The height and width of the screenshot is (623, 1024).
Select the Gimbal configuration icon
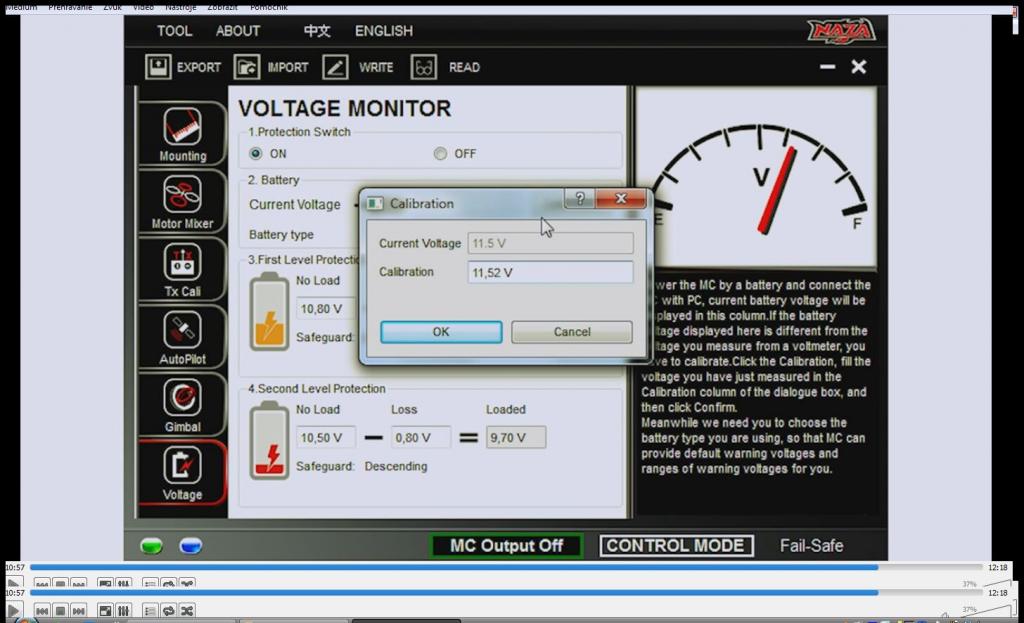pos(182,404)
